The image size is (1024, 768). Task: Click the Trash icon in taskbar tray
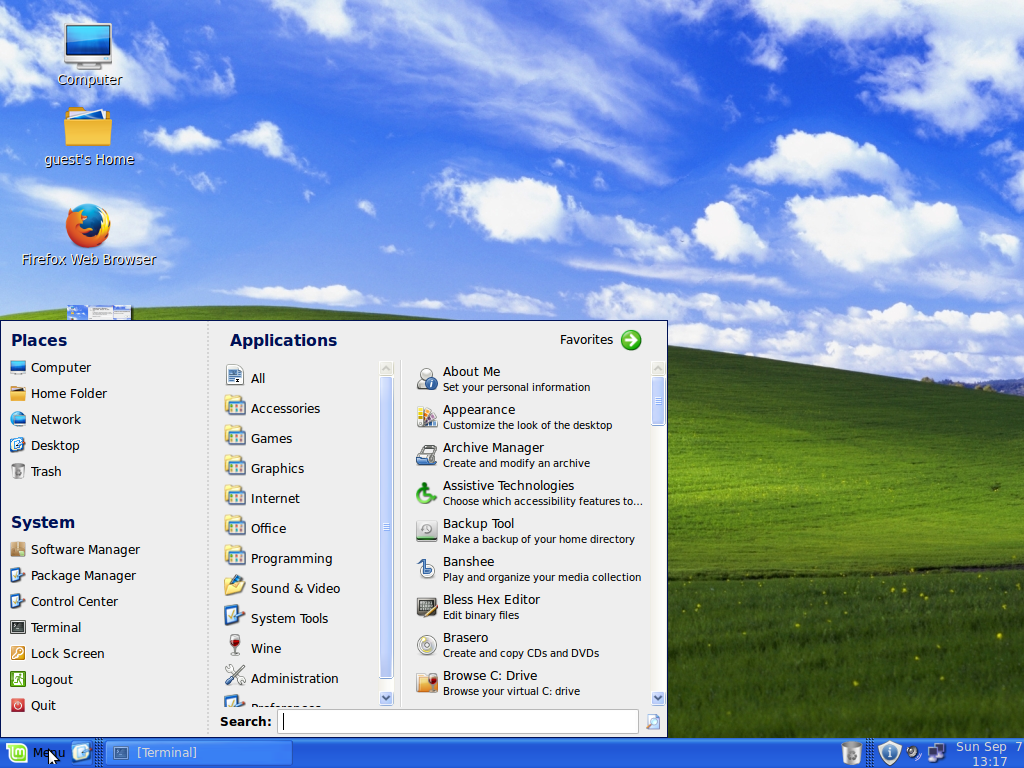pyautogui.click(x=851, y=752)
